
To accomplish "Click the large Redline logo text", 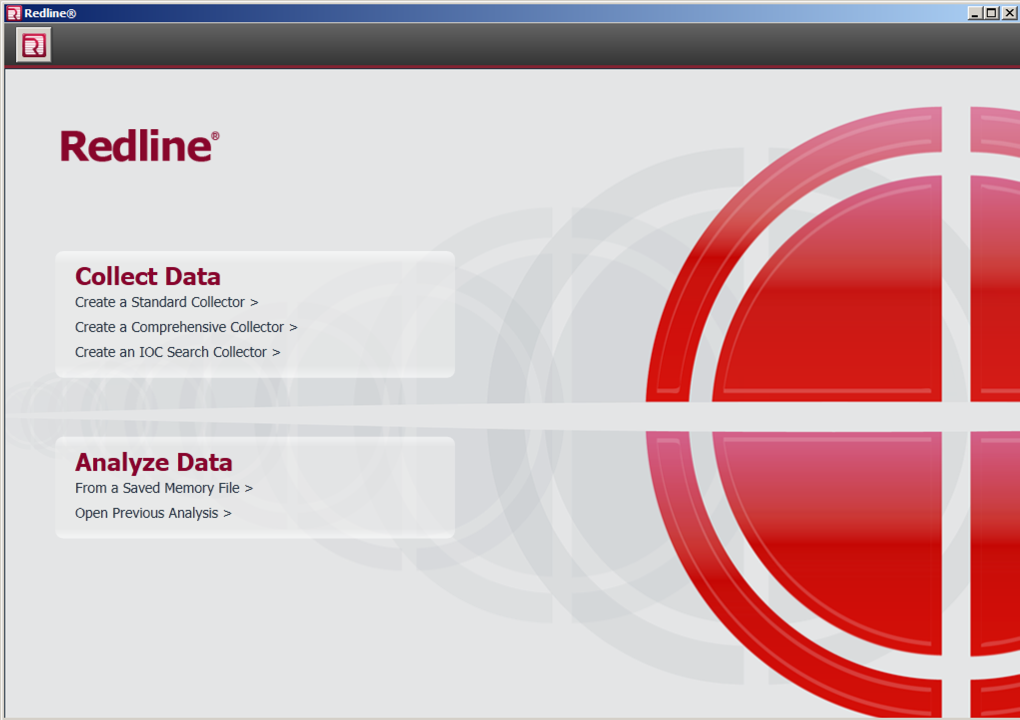I will pyautogui.click(x=139, y=146).
